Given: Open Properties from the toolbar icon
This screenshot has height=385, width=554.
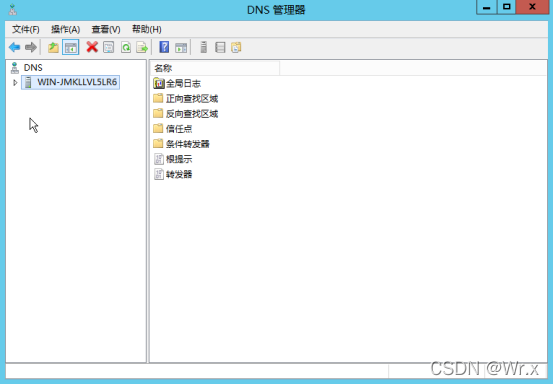Looking at the screenshot, I should tap(109, 47).
